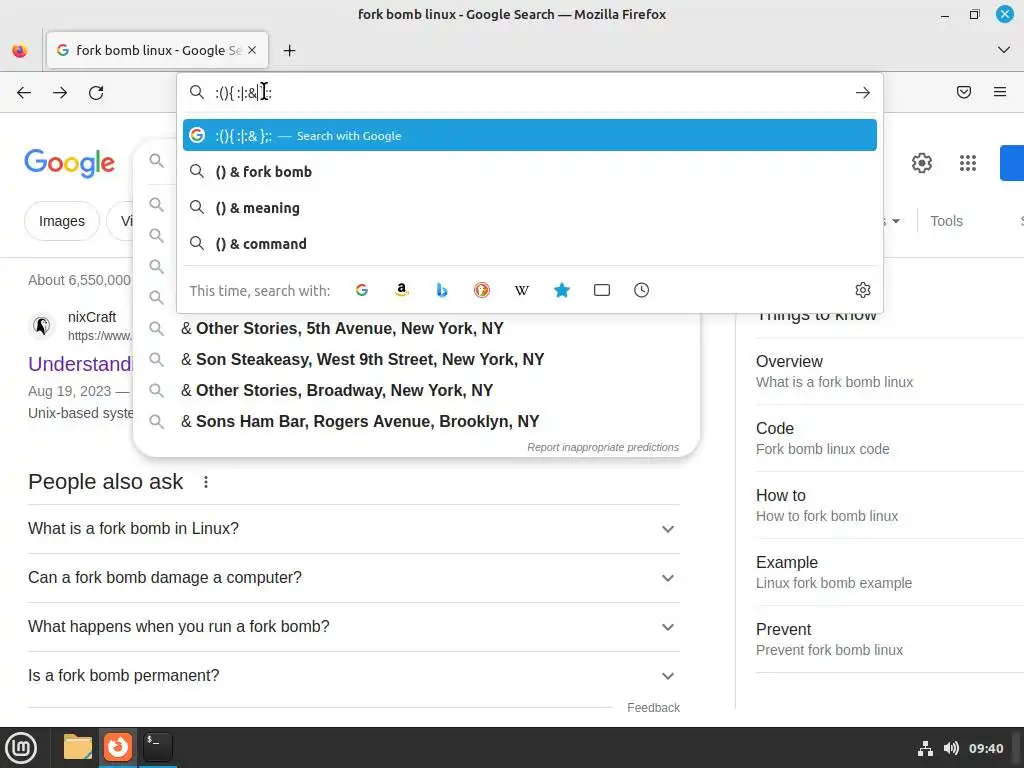Search open tabs using the tabs icon

tap(601, 290)
